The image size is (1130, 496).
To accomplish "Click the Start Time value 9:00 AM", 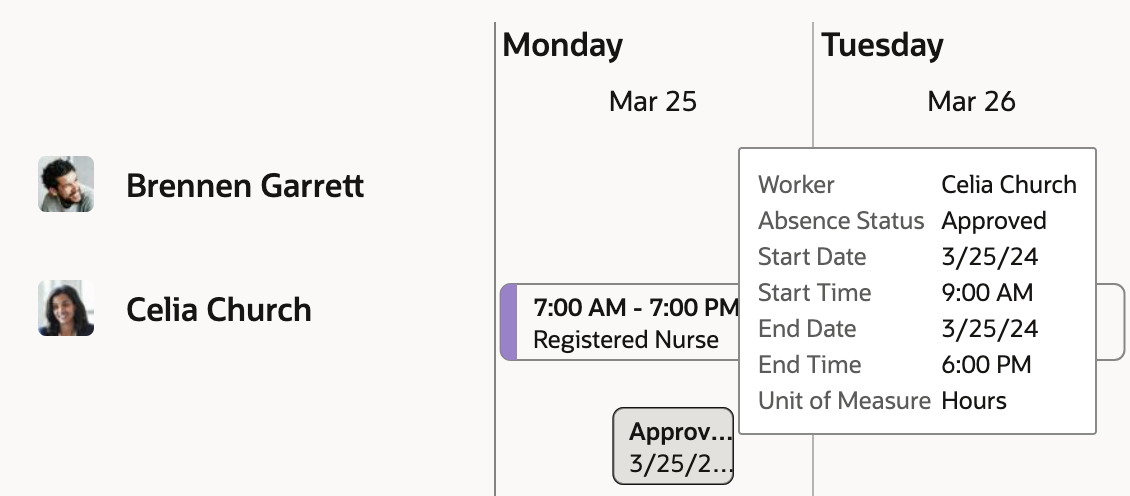I will [987, 293].
